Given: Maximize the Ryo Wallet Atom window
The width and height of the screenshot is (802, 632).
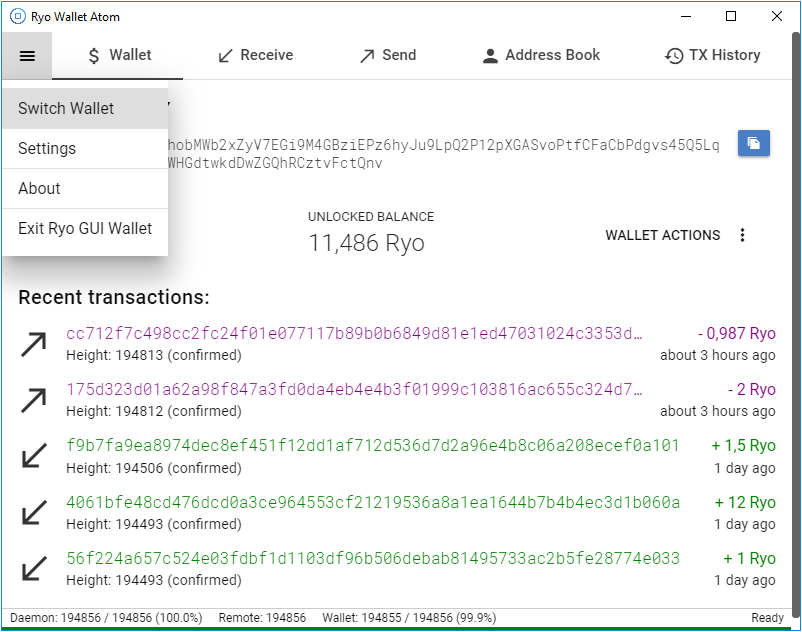Looking at the screenshot, I should (x=731, y=16).
